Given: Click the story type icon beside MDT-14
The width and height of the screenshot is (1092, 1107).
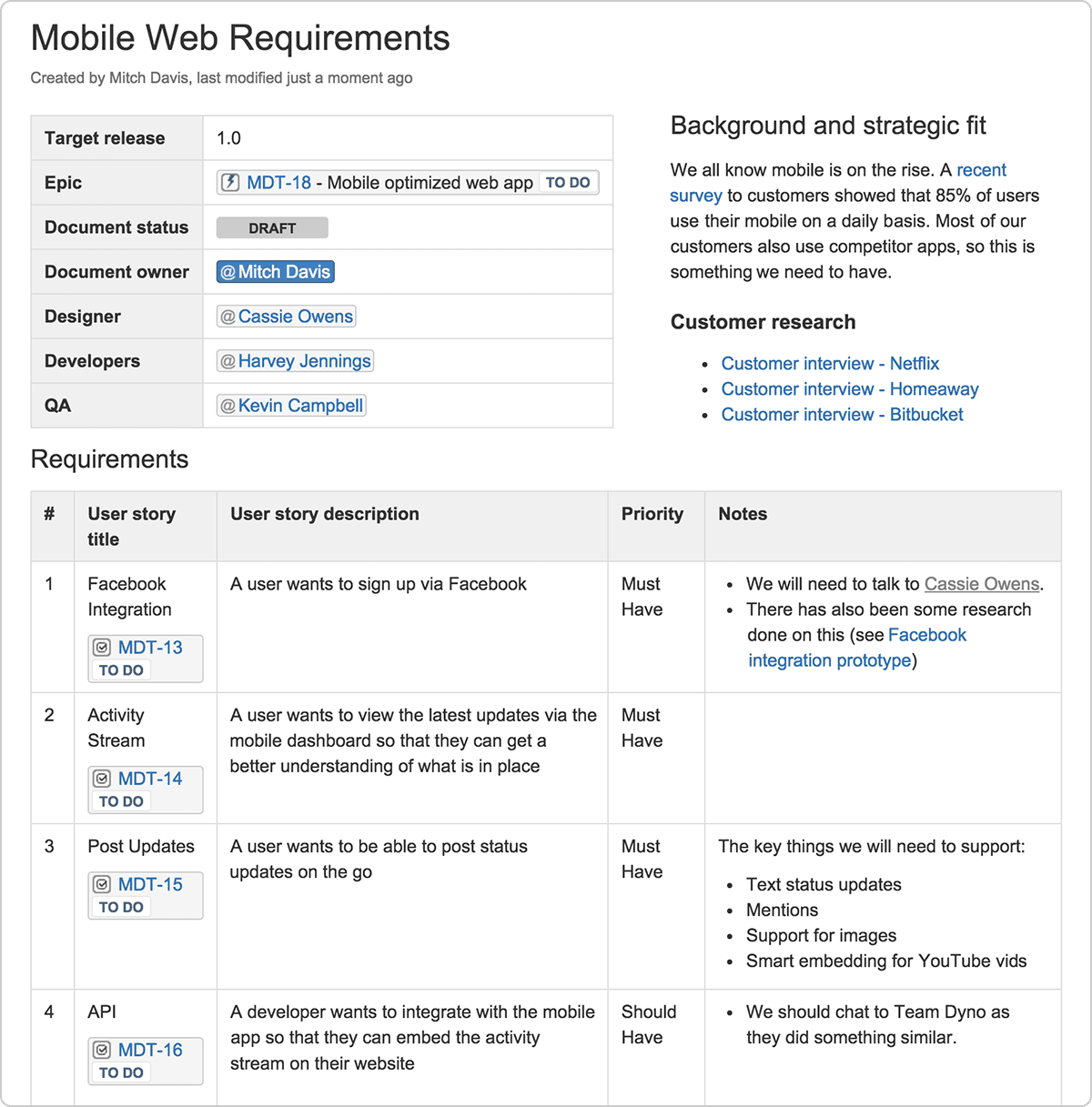Looking at the screenshot, I should (103, 779).
